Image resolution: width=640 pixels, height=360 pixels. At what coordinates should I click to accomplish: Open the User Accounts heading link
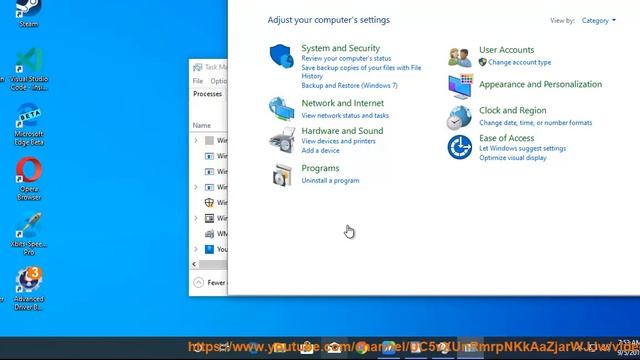point(507,50)
